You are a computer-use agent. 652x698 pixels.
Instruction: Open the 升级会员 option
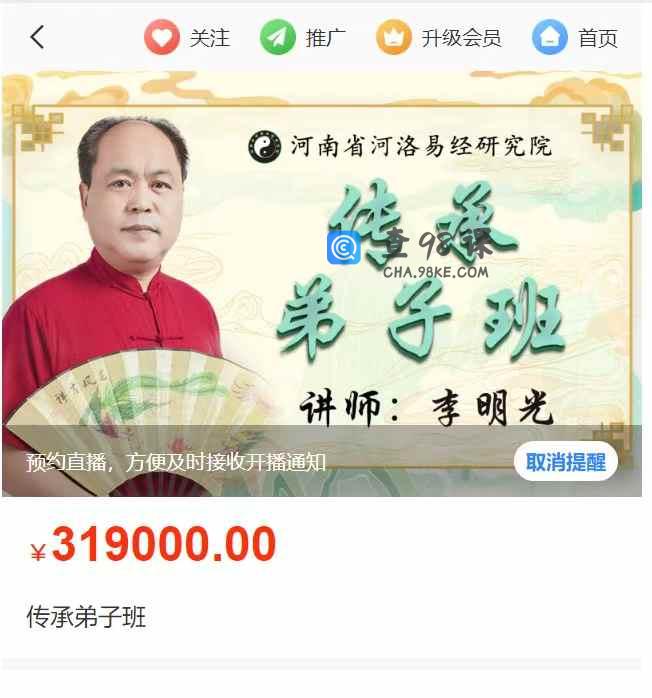coord(461,38)
